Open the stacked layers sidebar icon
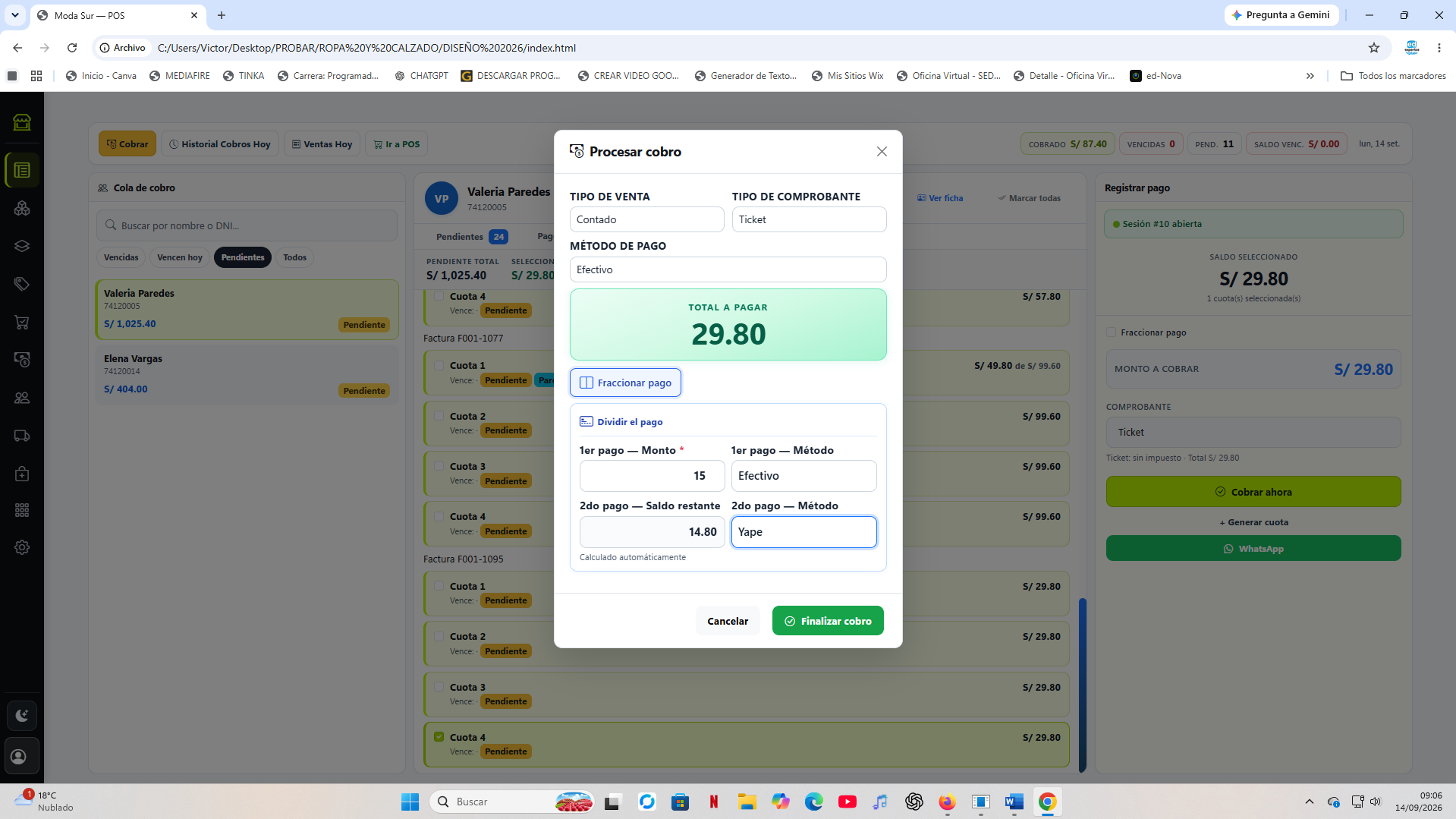Image resolution: width=1456 pixels, height=819 pixels. [22, 246]
